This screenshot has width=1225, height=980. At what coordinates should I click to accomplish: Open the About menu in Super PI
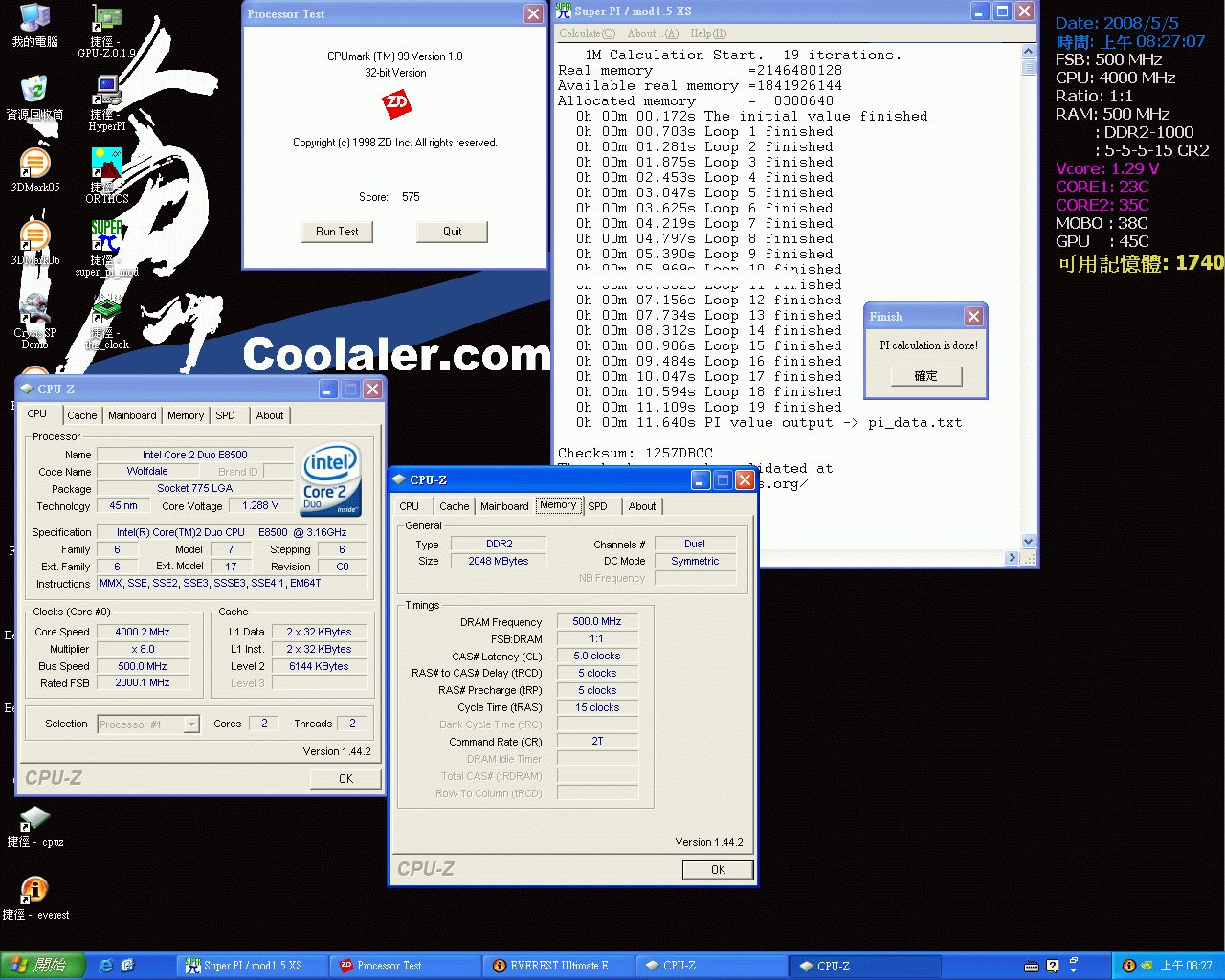tap(653, 33)
